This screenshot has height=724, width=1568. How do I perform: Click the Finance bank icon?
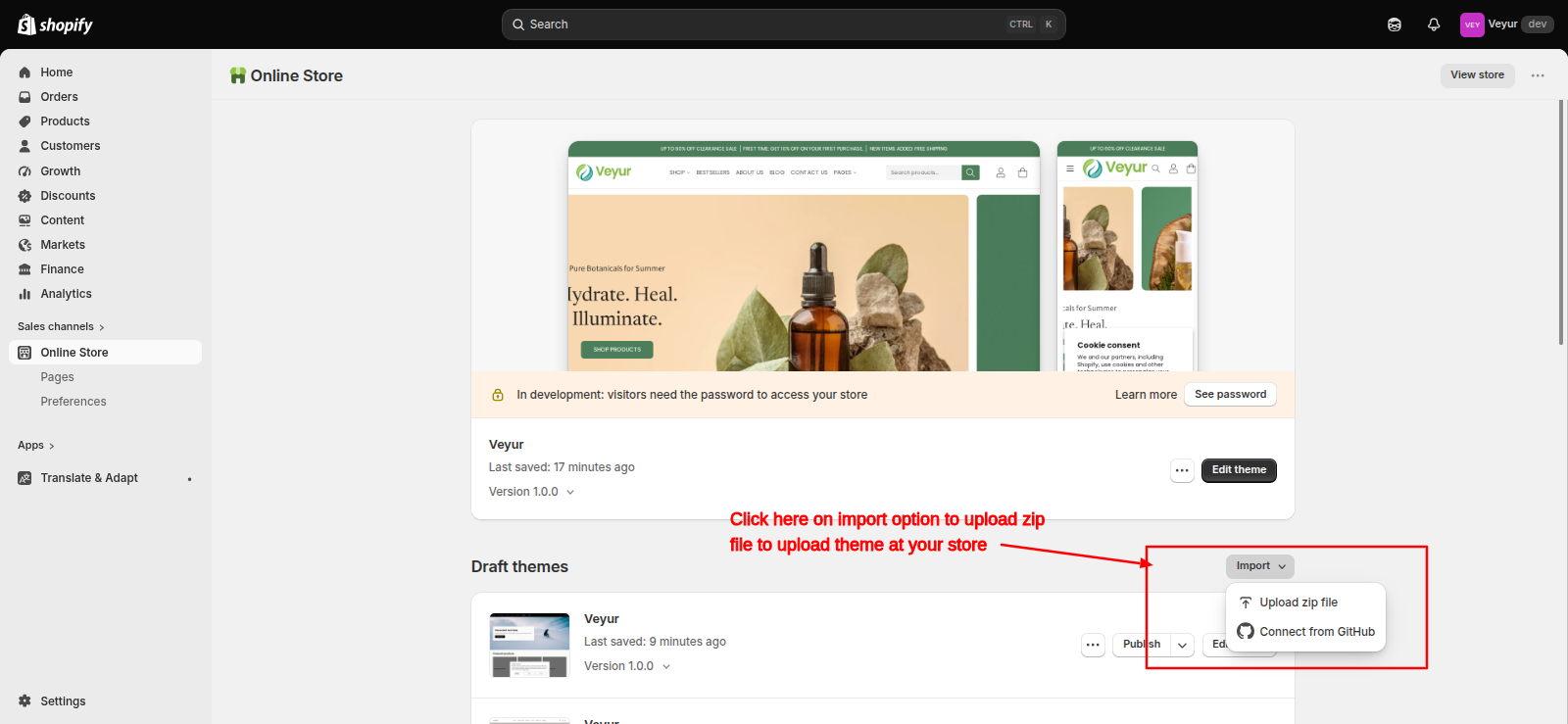(x=24, y=269)
